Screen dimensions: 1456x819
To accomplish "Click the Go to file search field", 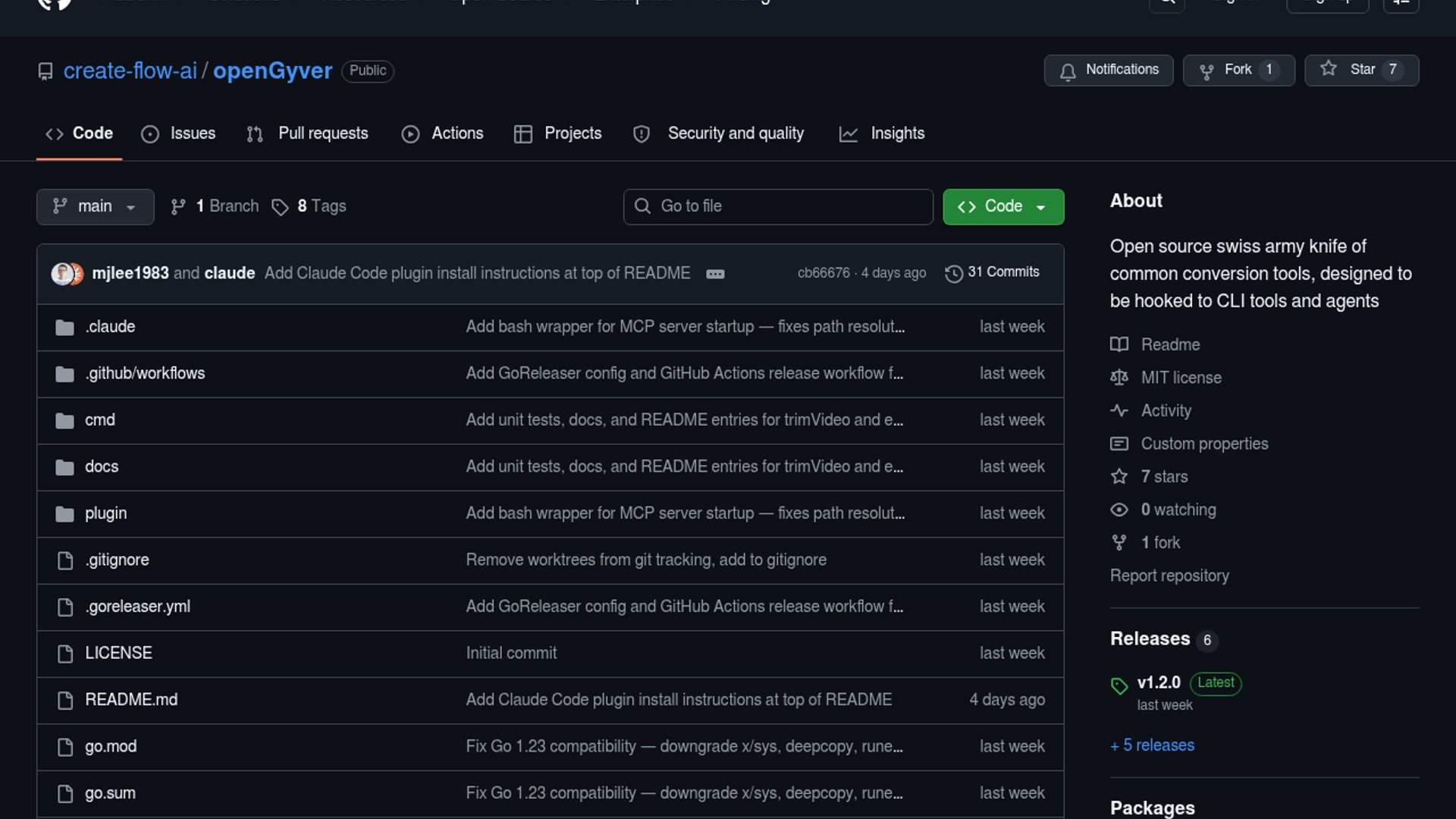I will point(778,206).
